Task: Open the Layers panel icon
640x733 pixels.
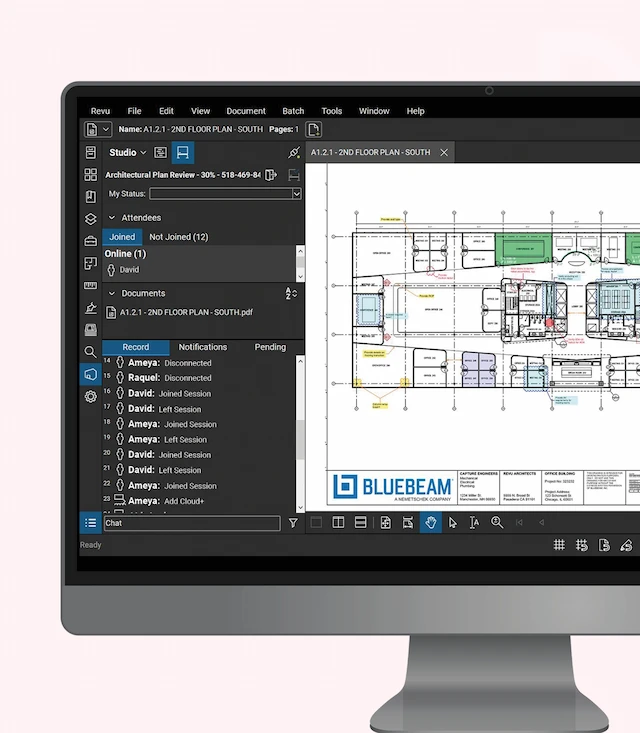Action: [x=91, y=219]
